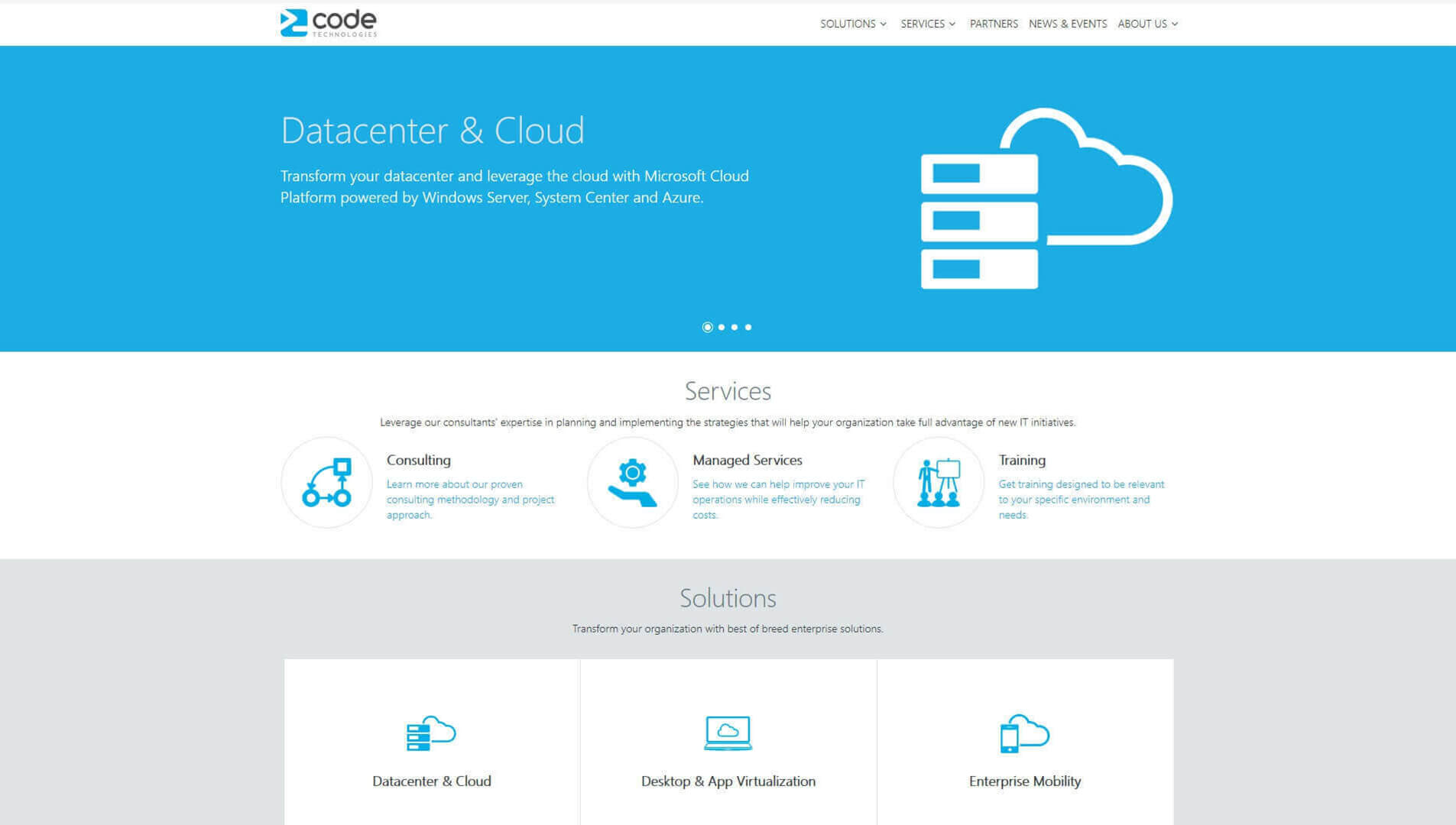Expand the About Us dropdown chevron
This screenshot has height=825, width=1456.
point(1175,24)
